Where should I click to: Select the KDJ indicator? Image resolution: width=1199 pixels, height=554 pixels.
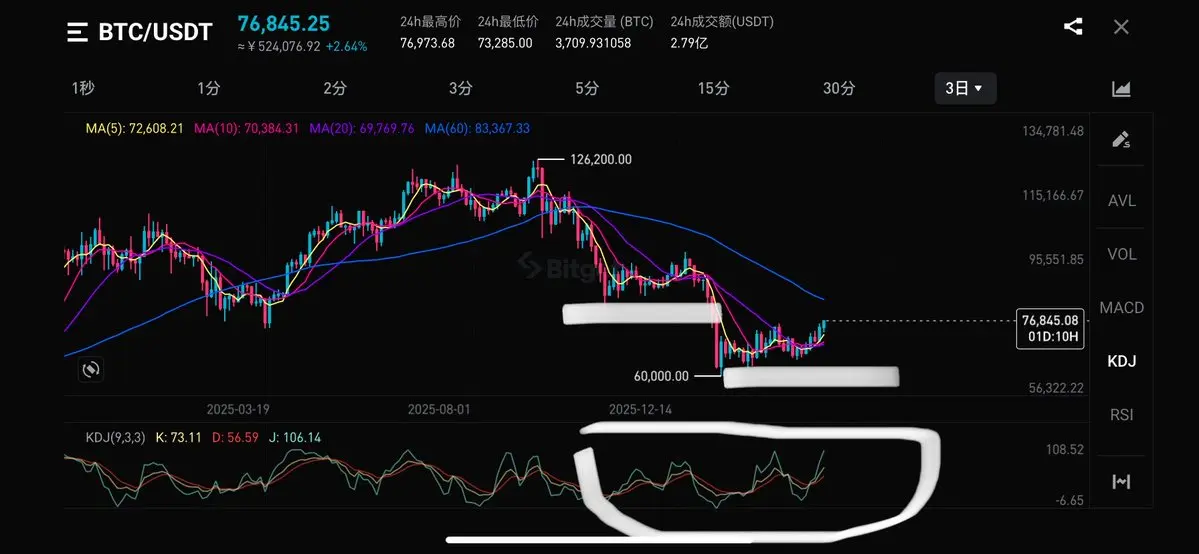coord(1122,361)
